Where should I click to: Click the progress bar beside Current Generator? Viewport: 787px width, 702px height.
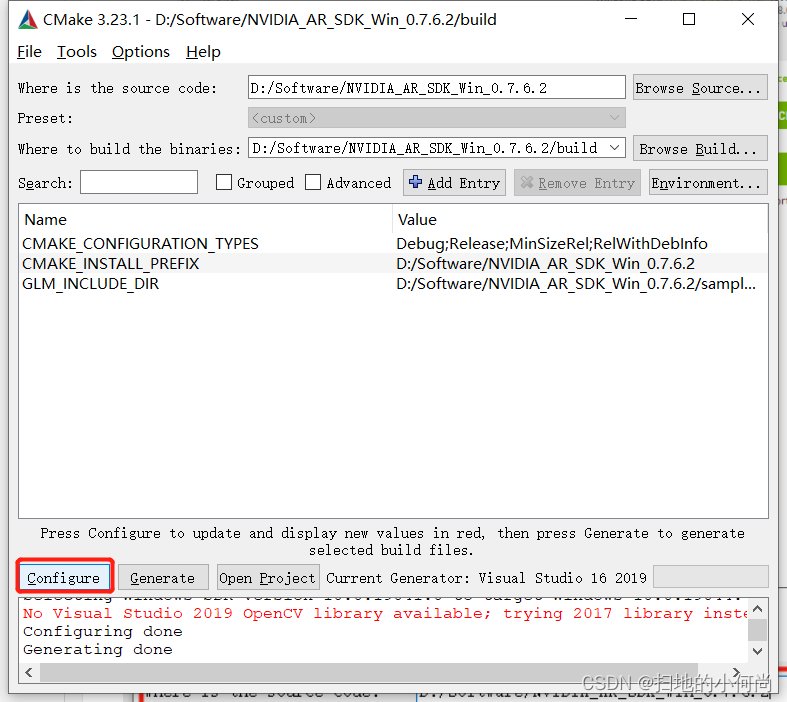point(711,577)
